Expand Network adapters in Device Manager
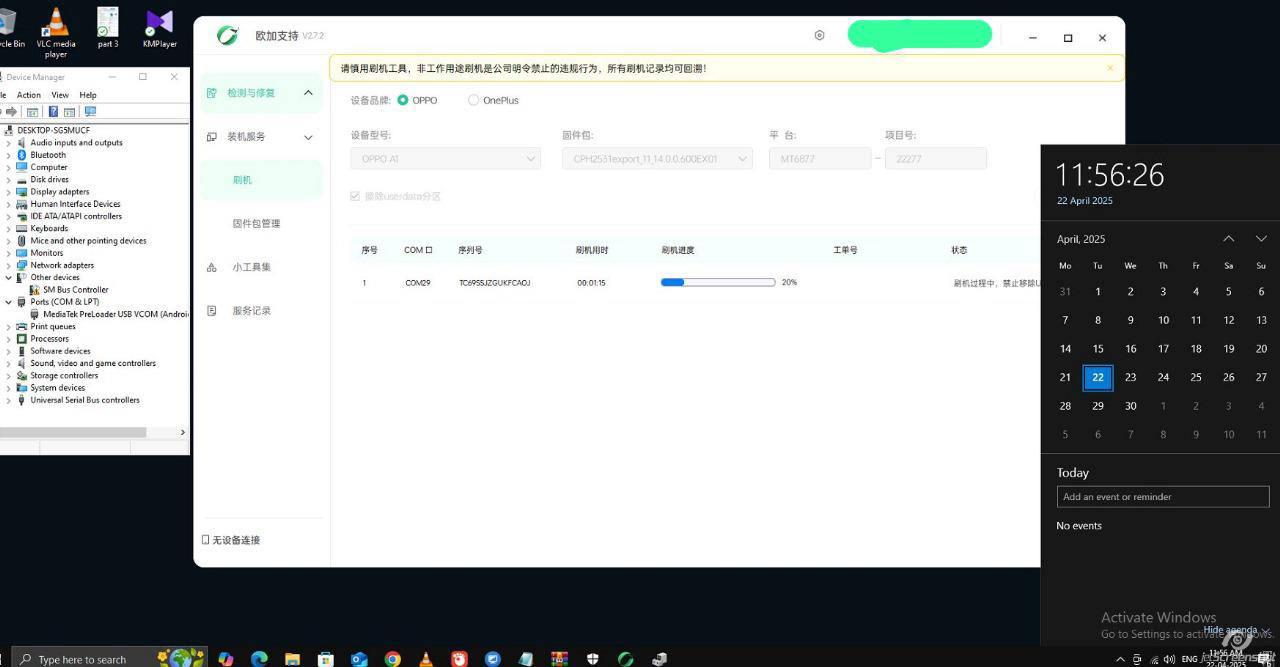1280x667 pixels. click(x=9, y=265)
